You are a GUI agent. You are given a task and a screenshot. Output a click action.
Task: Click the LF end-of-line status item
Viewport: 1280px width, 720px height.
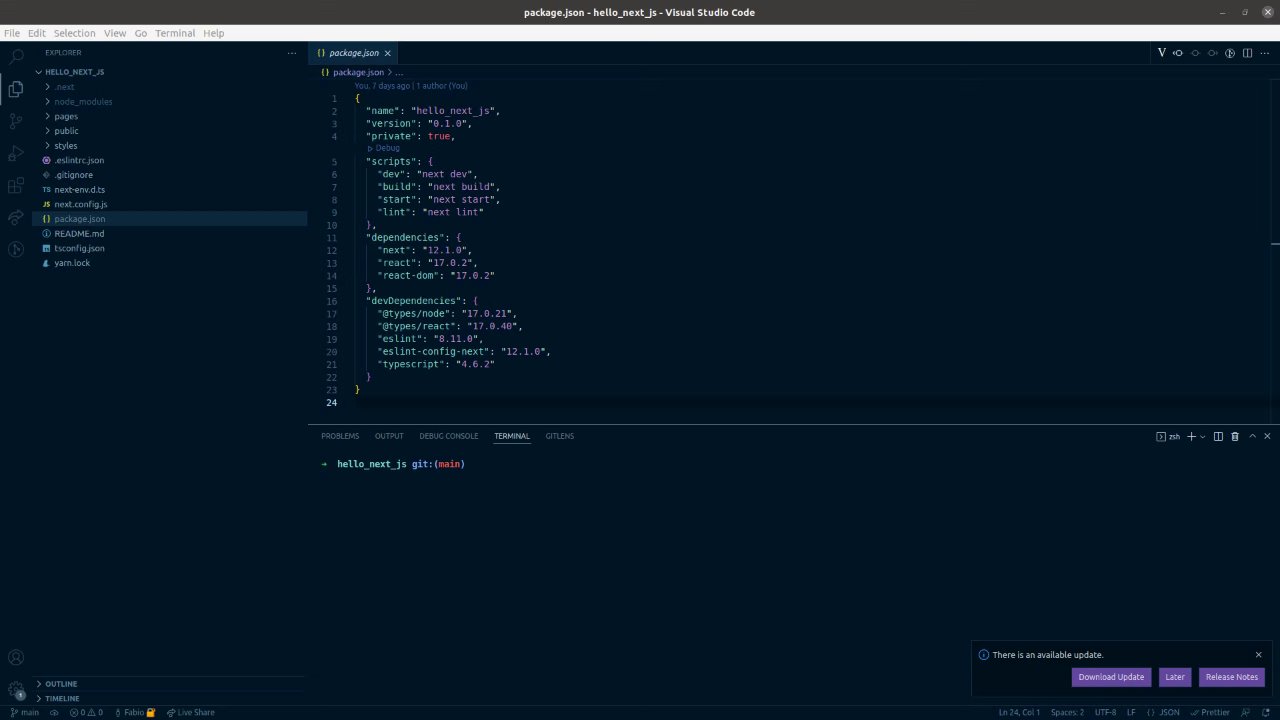(1131, 713)
